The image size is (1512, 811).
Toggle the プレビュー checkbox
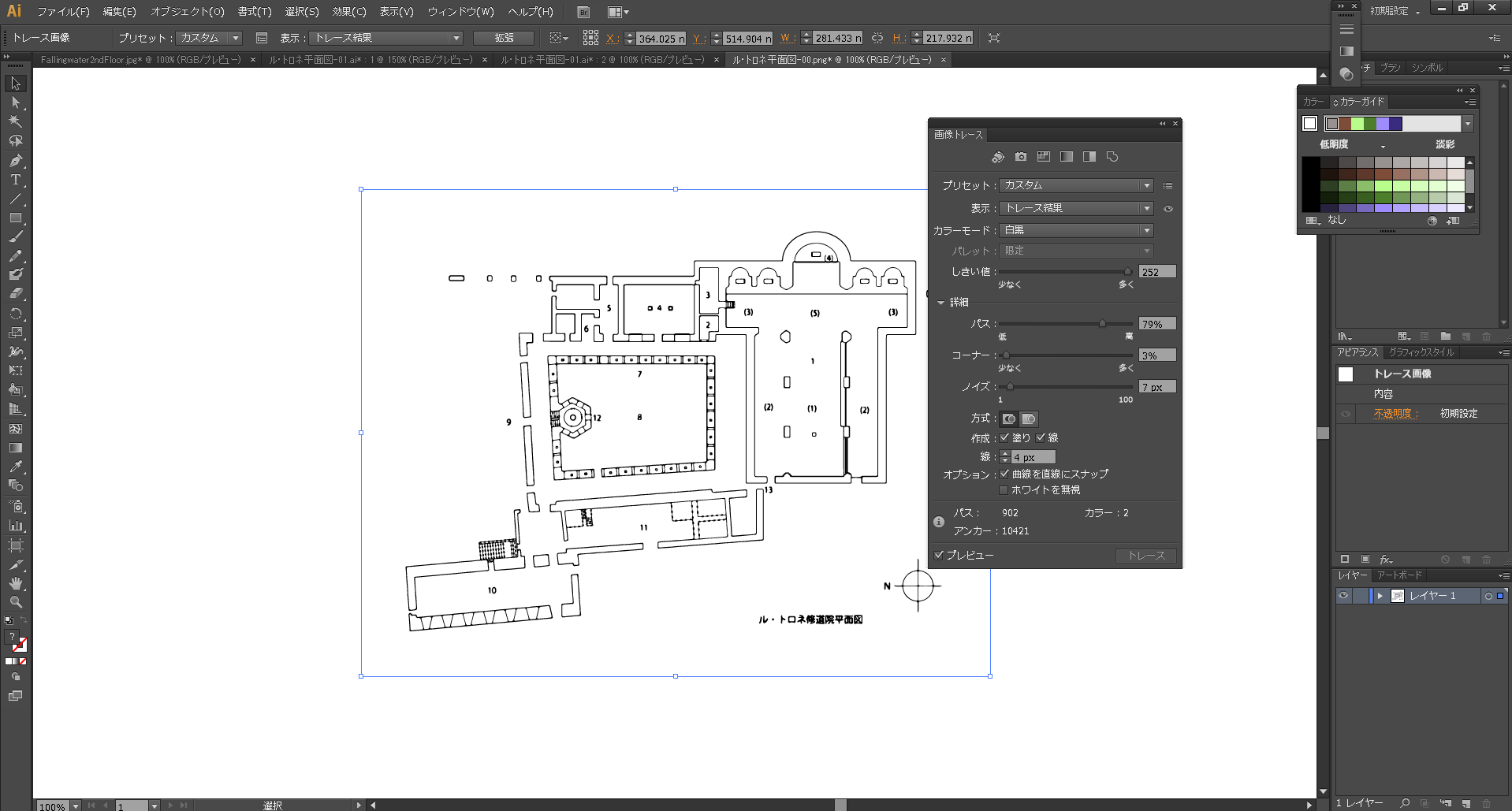(939, 555)
